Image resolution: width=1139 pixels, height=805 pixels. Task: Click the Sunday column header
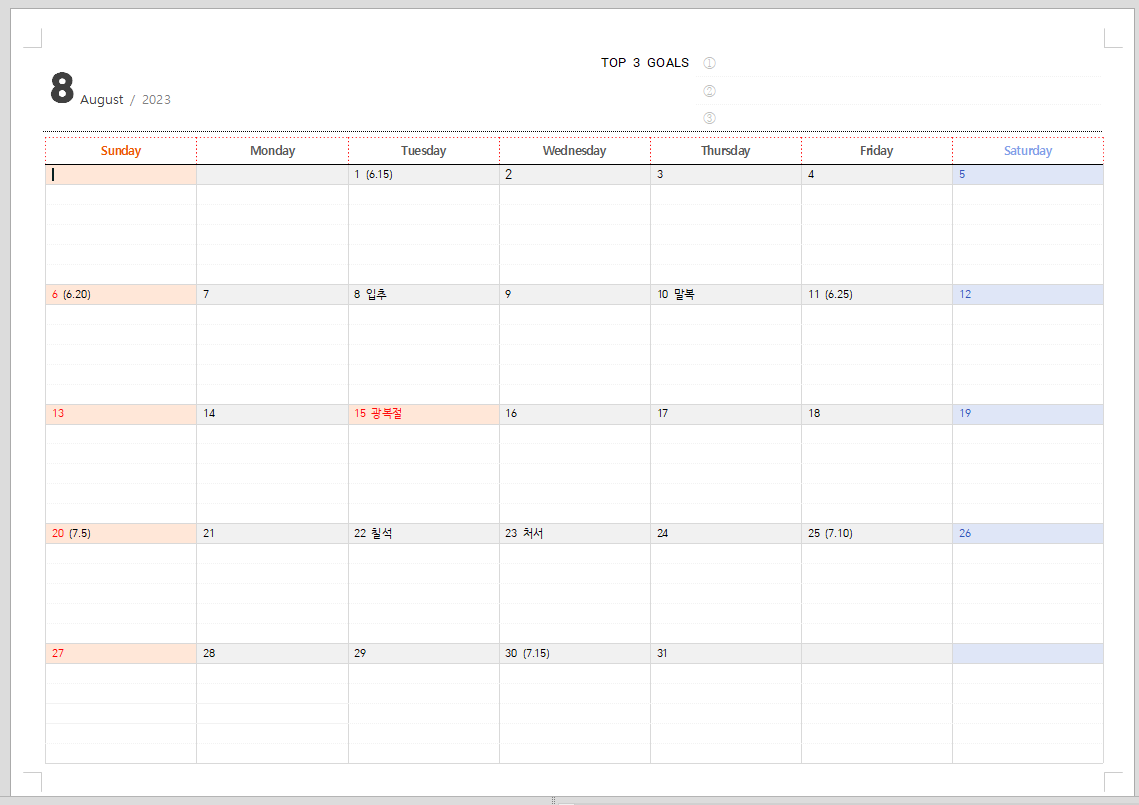click(121, 151)
